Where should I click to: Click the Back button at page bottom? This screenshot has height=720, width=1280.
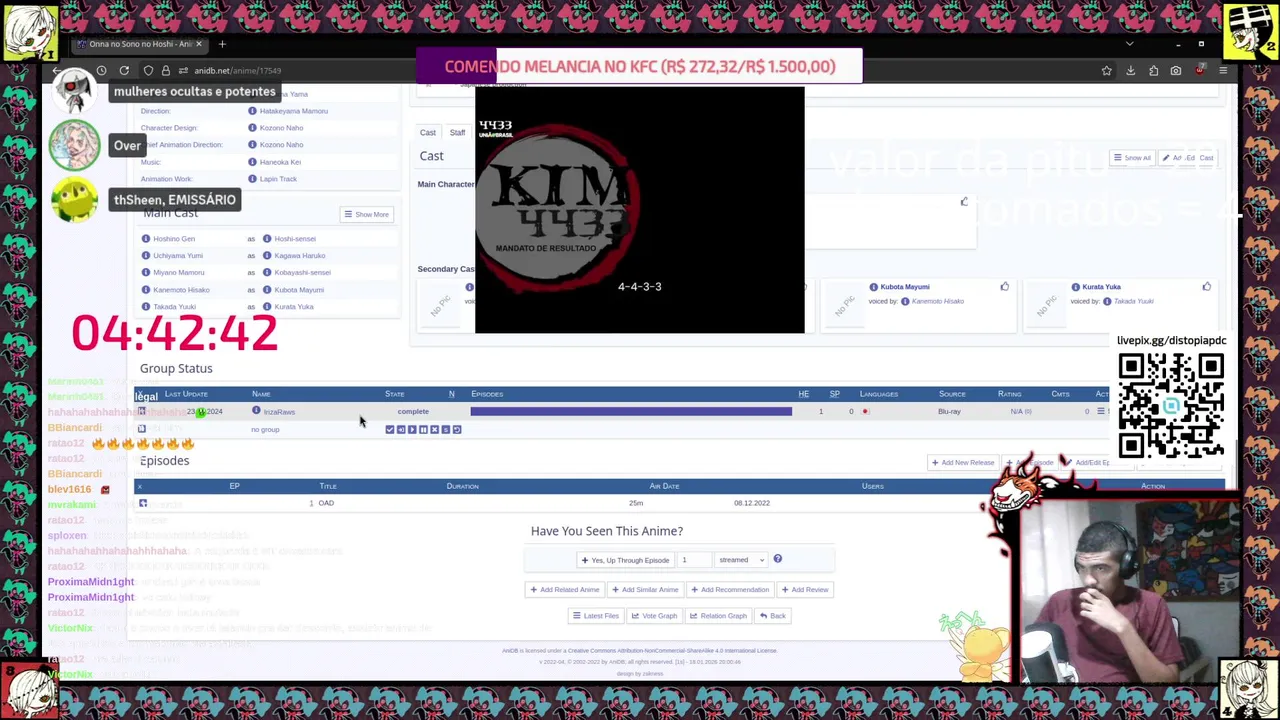772,616
